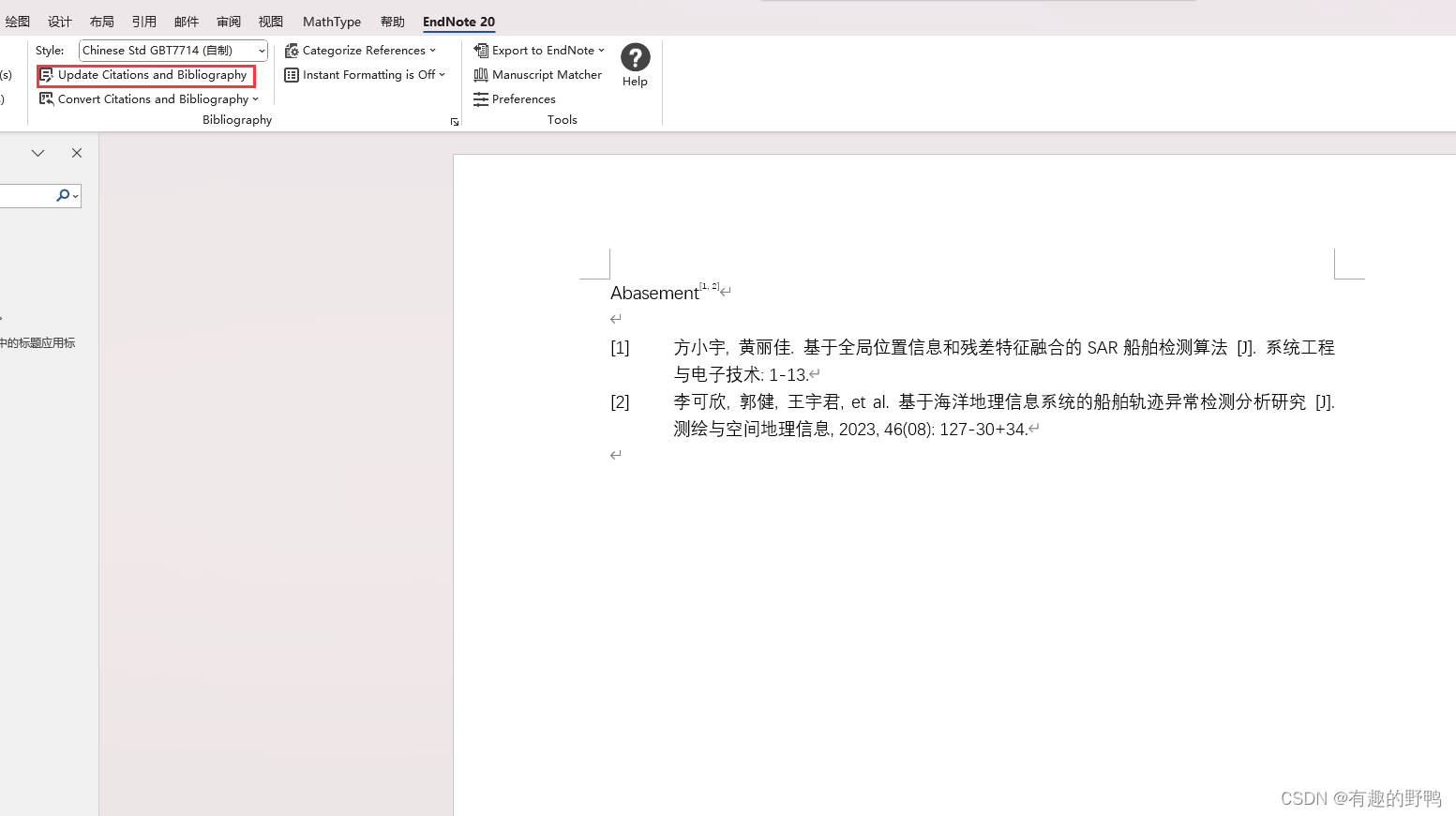Open EndNote Preferences
The height and width of the screenshot is (816, 1456).
515,99
